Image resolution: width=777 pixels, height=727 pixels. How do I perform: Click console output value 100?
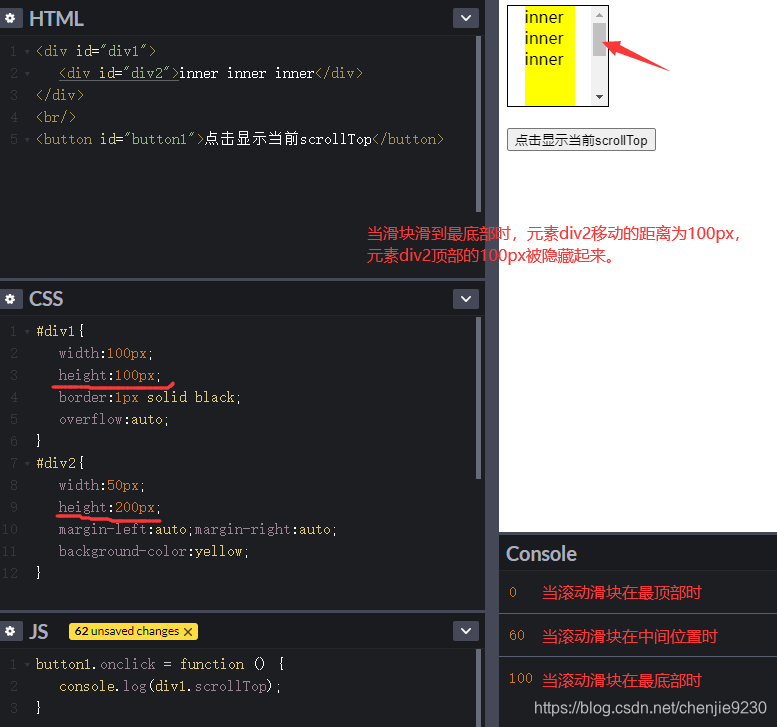pos(521,678)
